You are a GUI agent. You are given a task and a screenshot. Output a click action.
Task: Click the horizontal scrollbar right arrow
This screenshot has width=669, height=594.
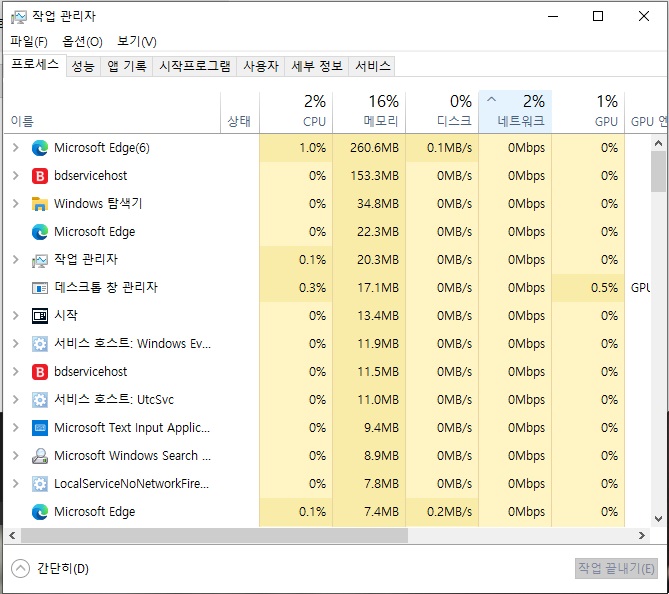pos(642,536)
